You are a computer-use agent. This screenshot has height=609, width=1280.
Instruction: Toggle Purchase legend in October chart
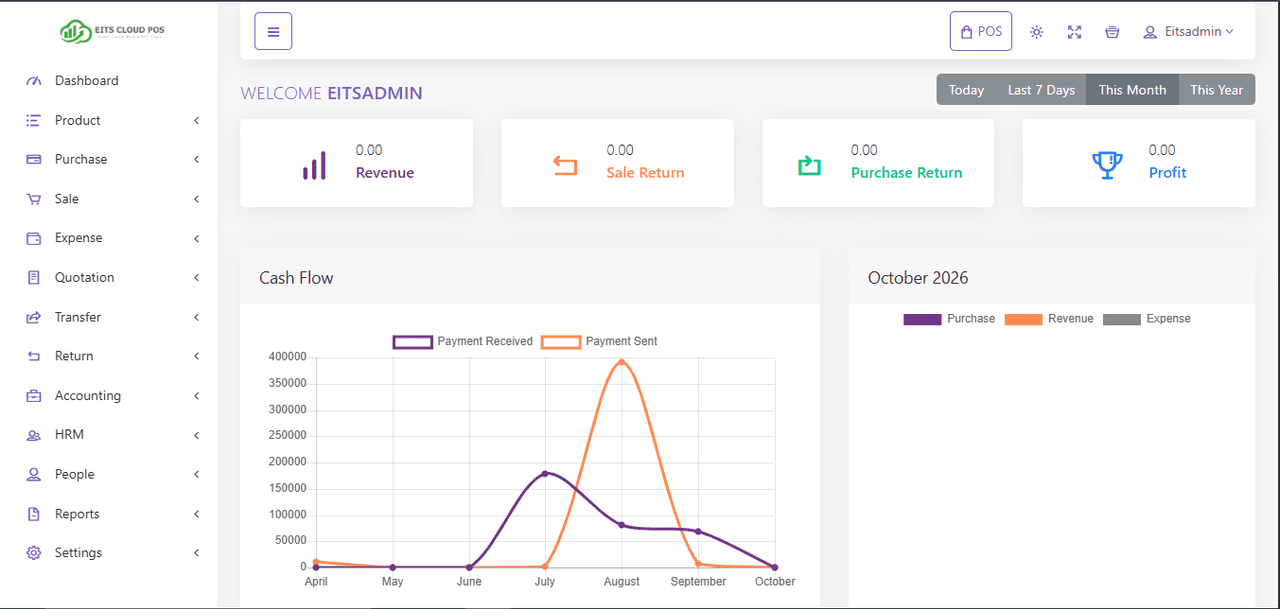click(x=949, y=319)
